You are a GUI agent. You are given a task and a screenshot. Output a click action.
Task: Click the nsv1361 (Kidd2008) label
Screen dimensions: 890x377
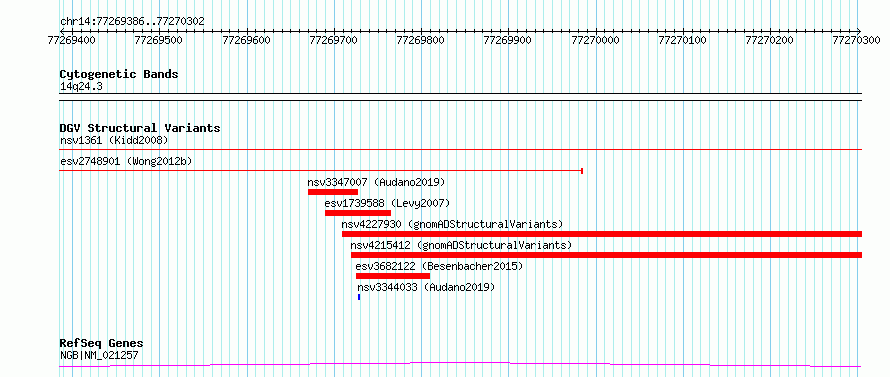114,140
